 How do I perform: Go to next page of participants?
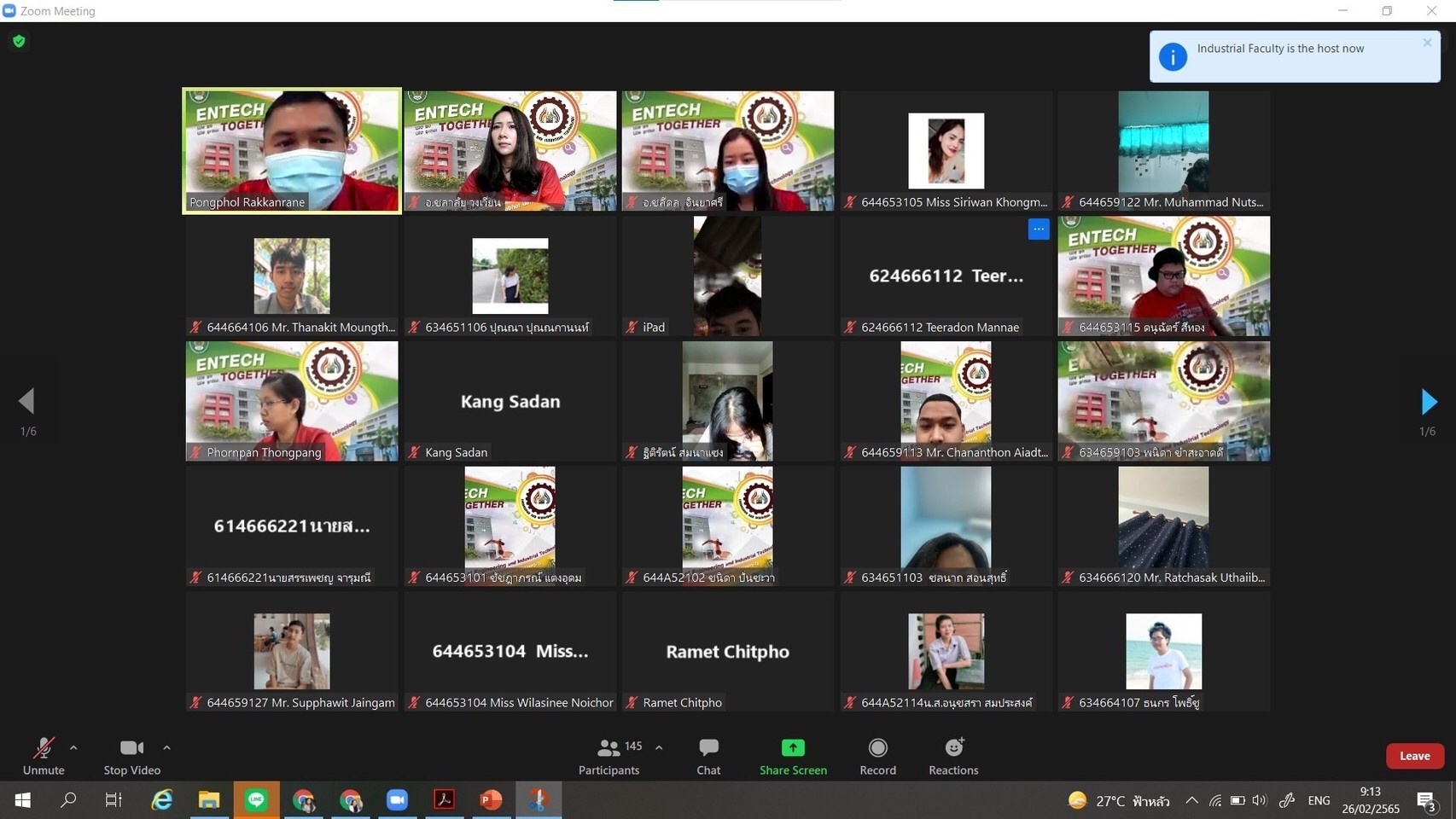(1429, 401)
